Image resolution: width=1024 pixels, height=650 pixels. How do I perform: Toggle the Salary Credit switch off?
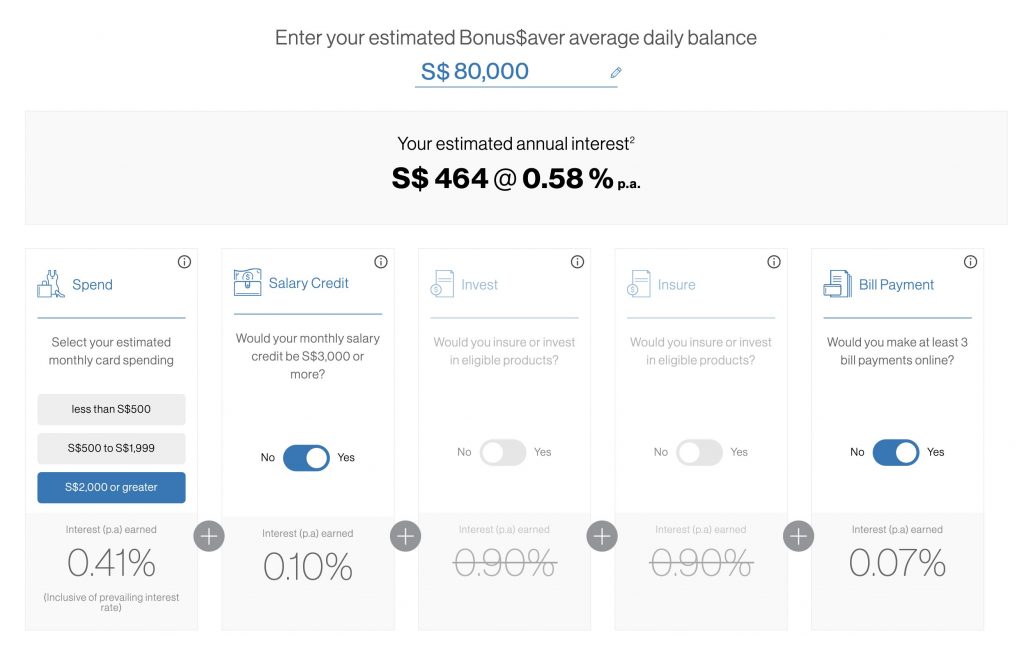click(306, 458)
